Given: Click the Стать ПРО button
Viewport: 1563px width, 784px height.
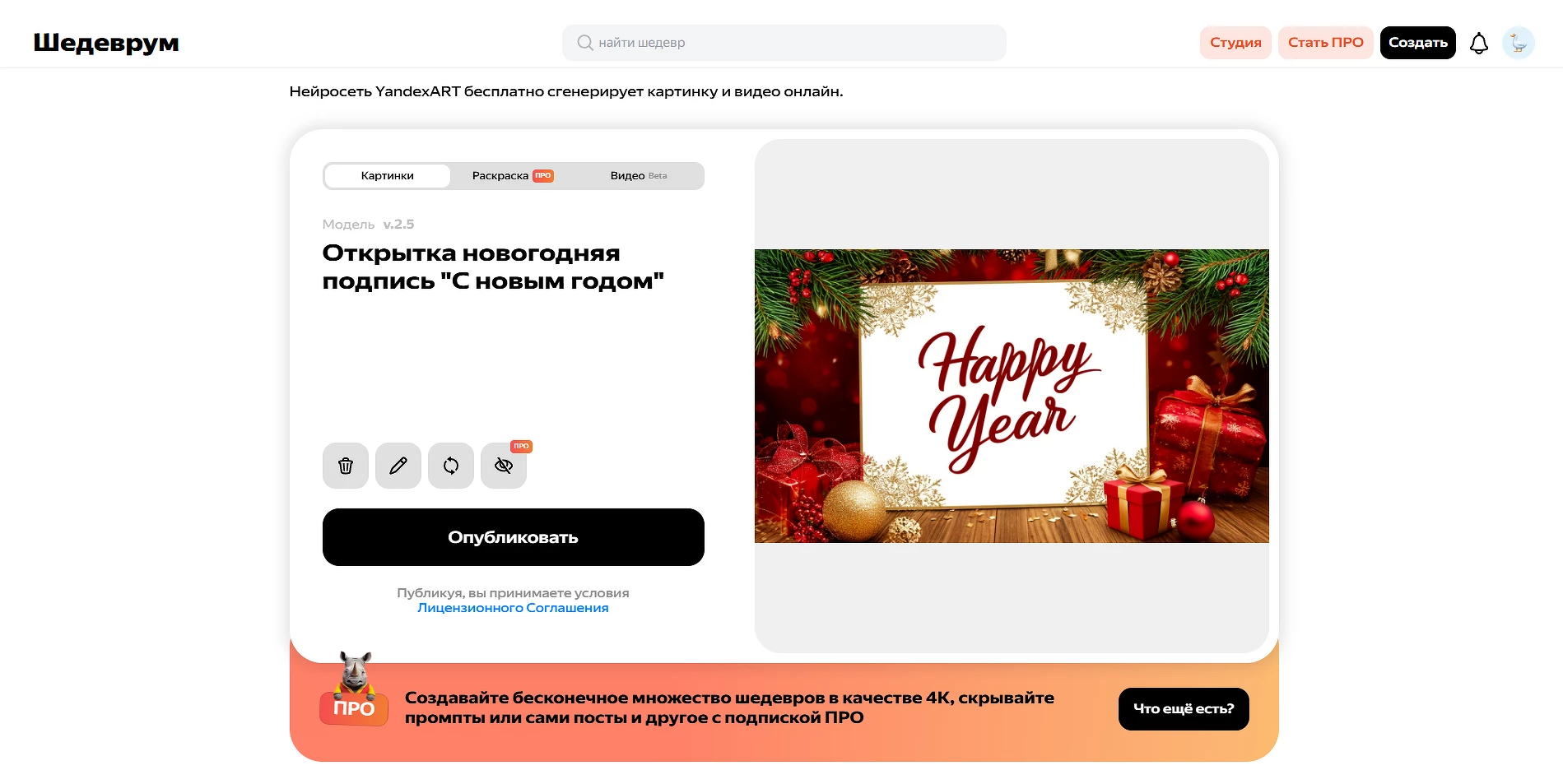Looking at the screenshot, I should click(x=1325, y=43).
